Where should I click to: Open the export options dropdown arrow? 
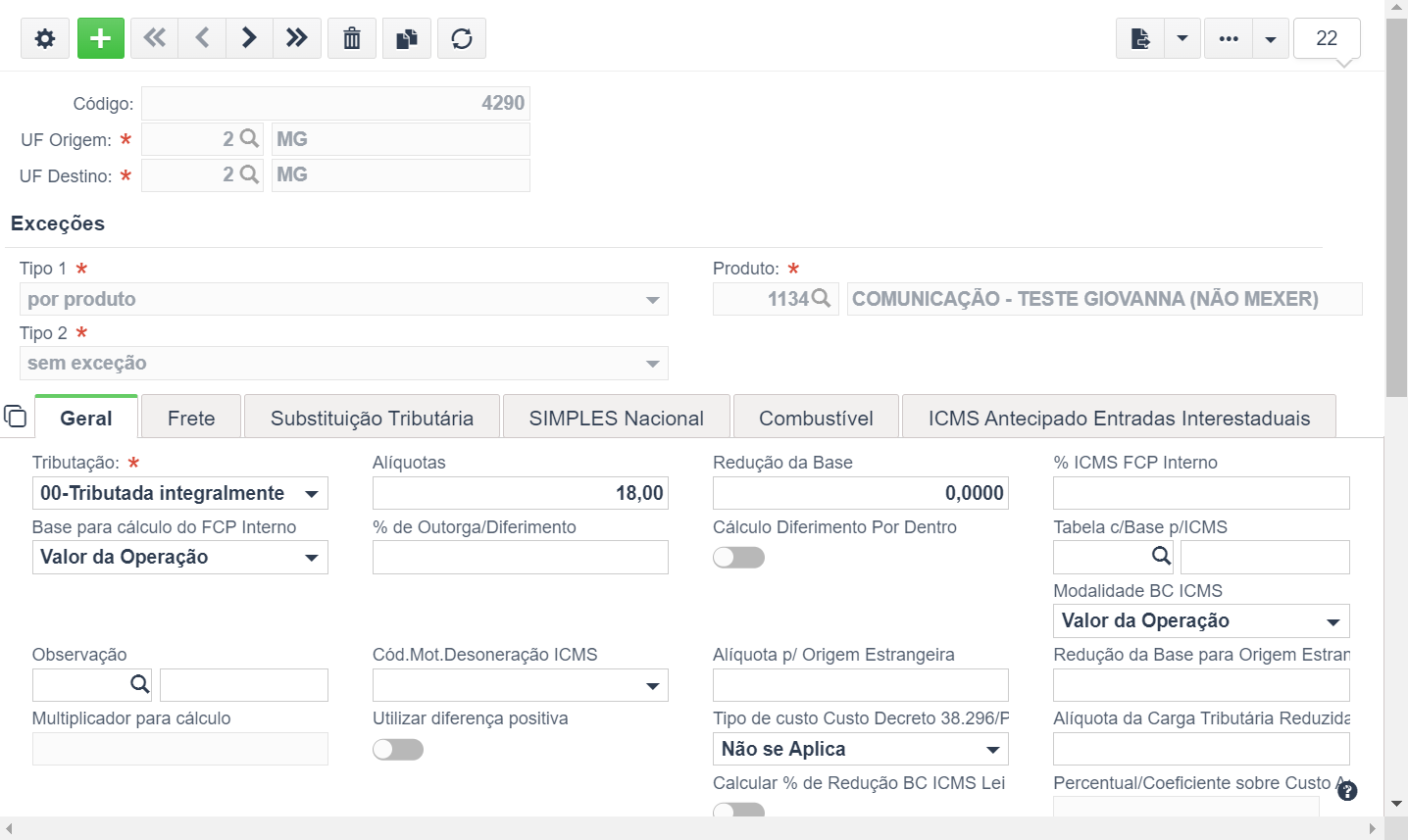(x=1182, y=38)
